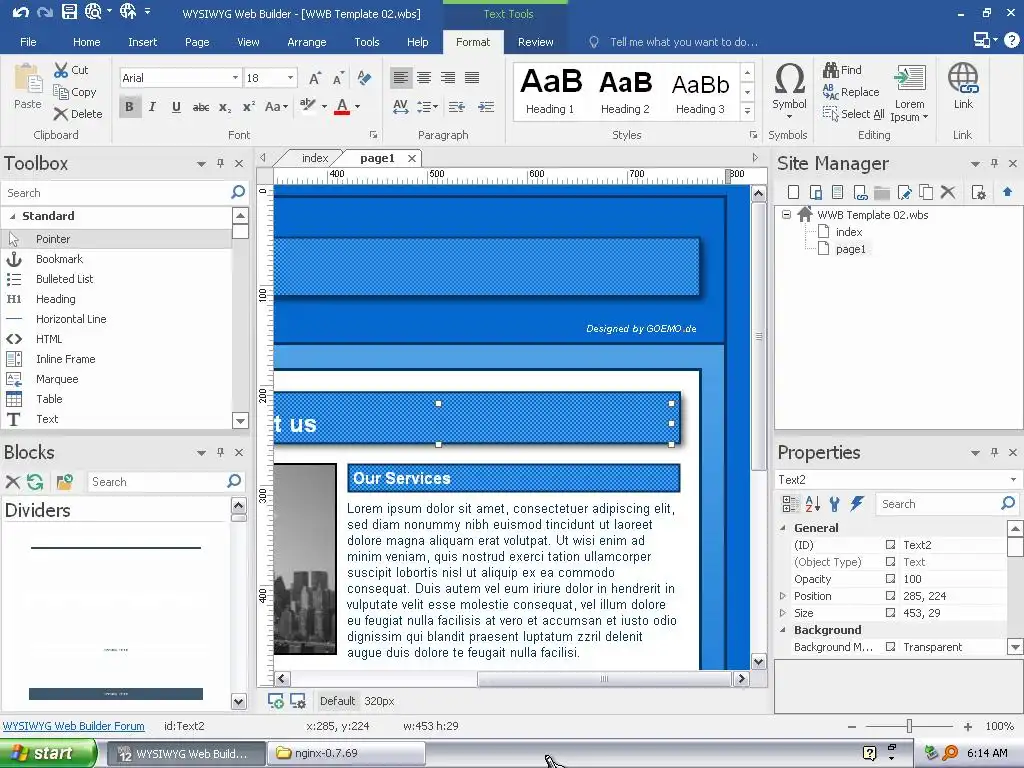Open the File menu
The height and width of the screenshot is (768, 1024).
(28, 42)
